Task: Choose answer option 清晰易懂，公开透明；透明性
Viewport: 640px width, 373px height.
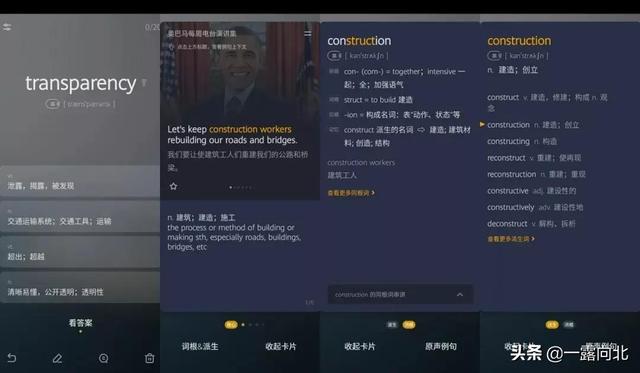Action: [x=80, y=288]
